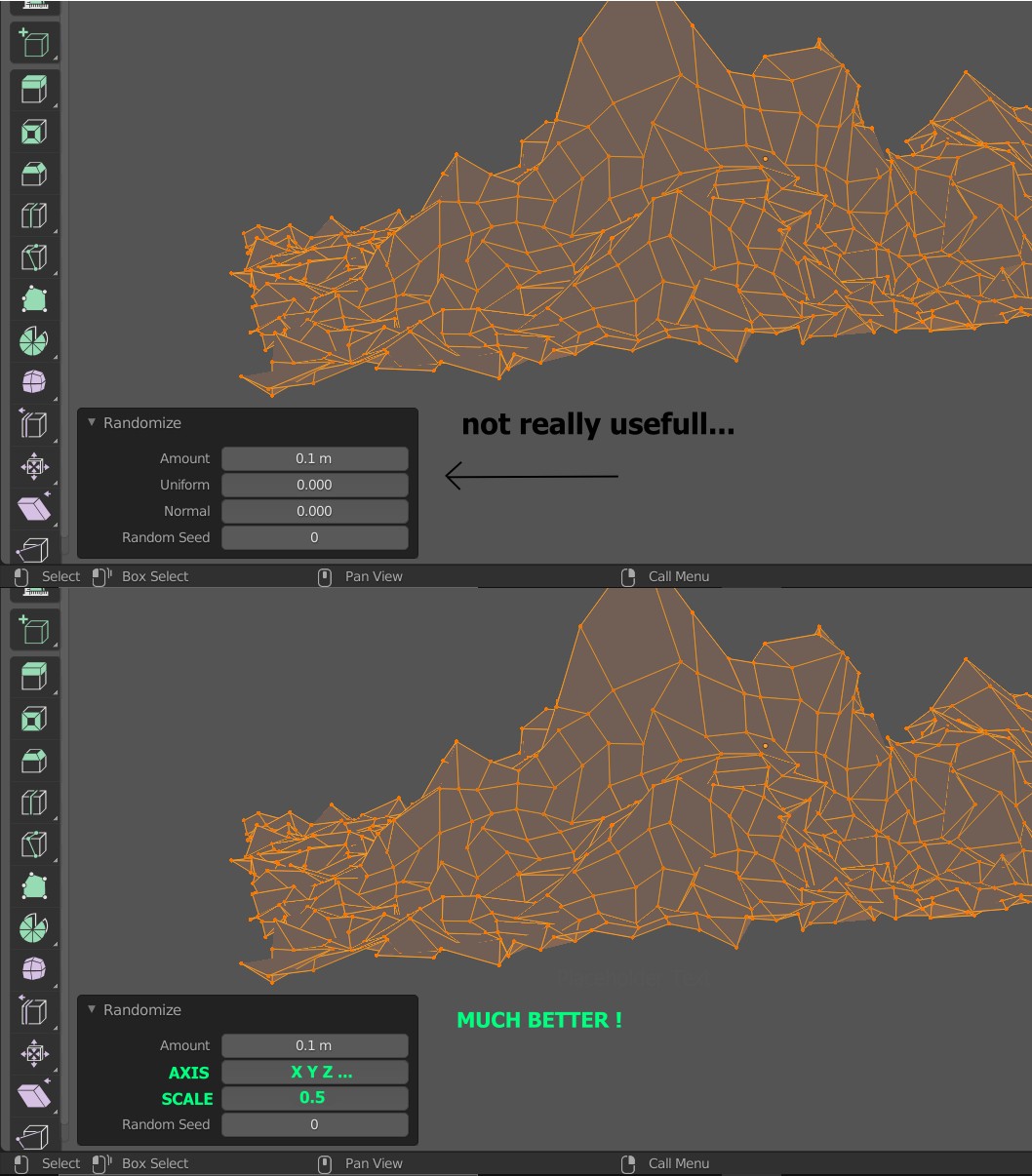
Task: Click Random Seed field in upper panel
Action: 314,537
